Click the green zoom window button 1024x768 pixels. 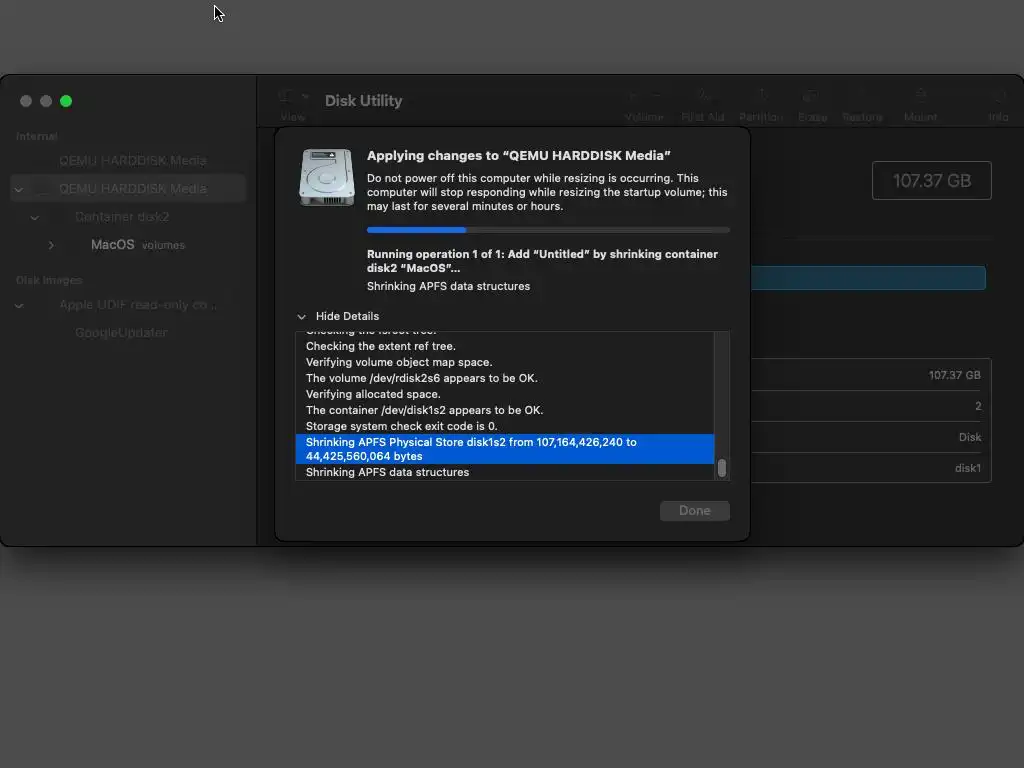tap(66, 101)
